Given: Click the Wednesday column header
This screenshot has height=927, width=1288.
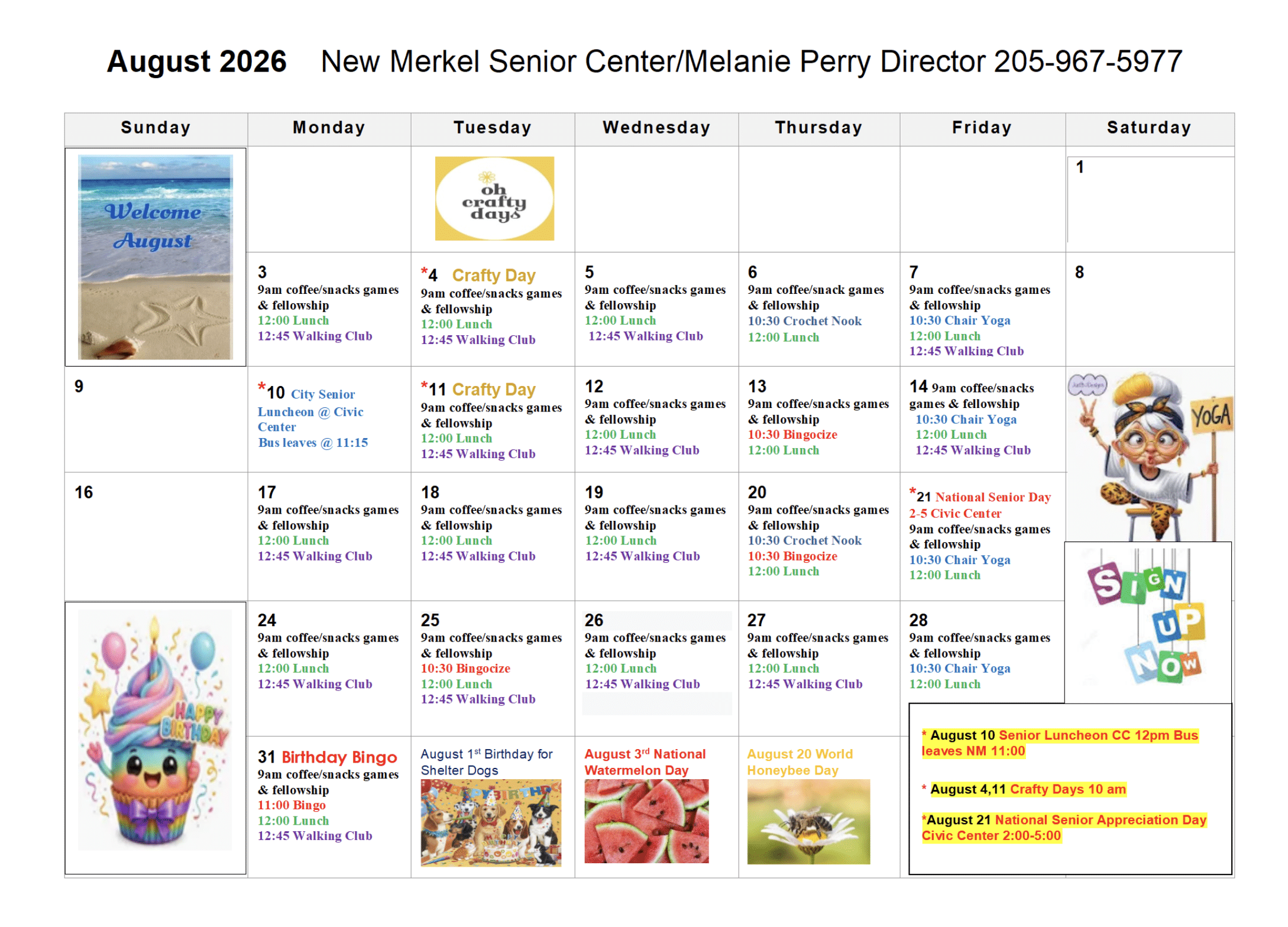Looking at the screenshot, I should pyautogui.click(x=656, y=128).
